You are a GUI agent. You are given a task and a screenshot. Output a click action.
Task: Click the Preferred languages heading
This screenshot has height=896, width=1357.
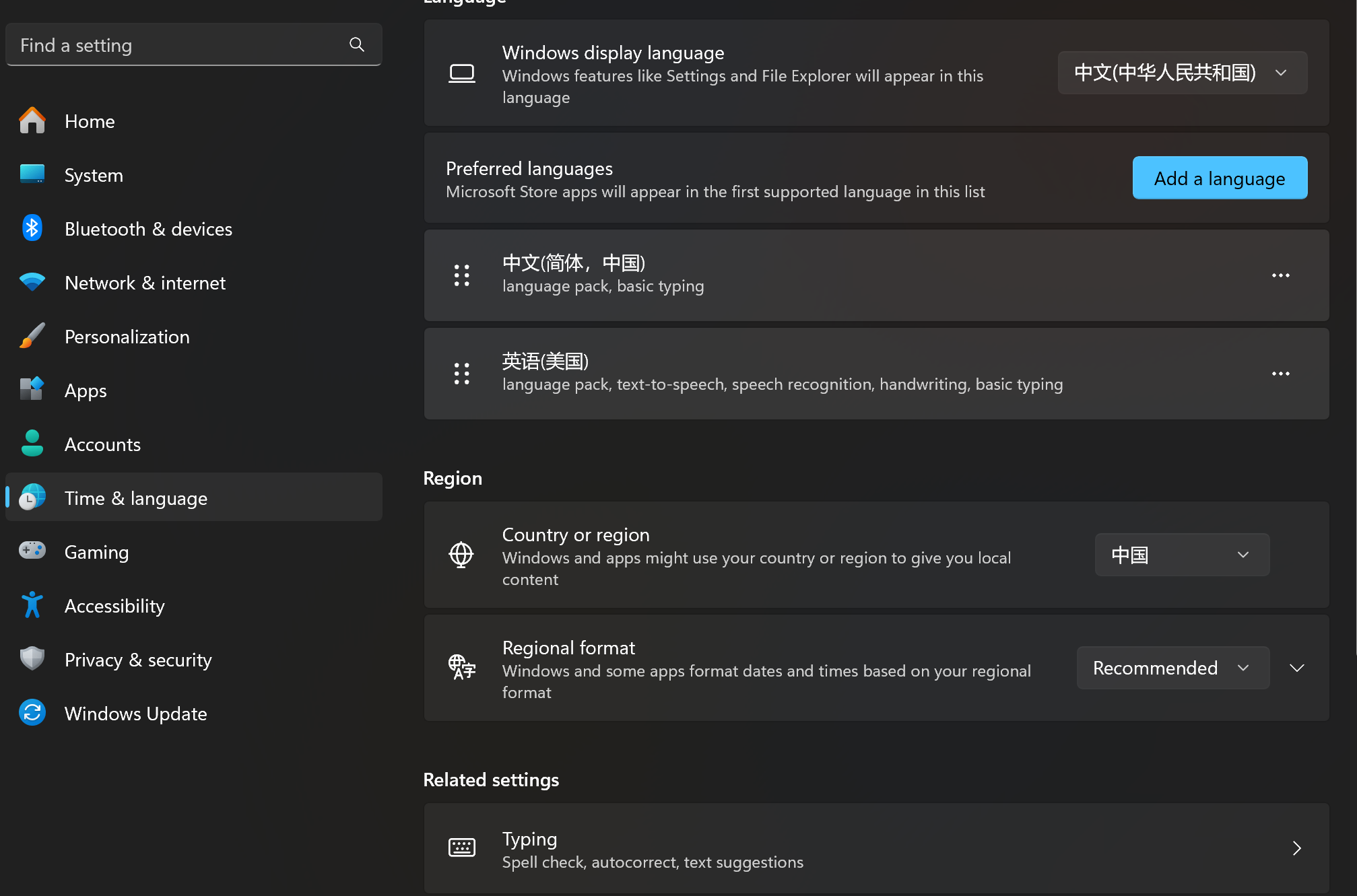pos(529,168)
